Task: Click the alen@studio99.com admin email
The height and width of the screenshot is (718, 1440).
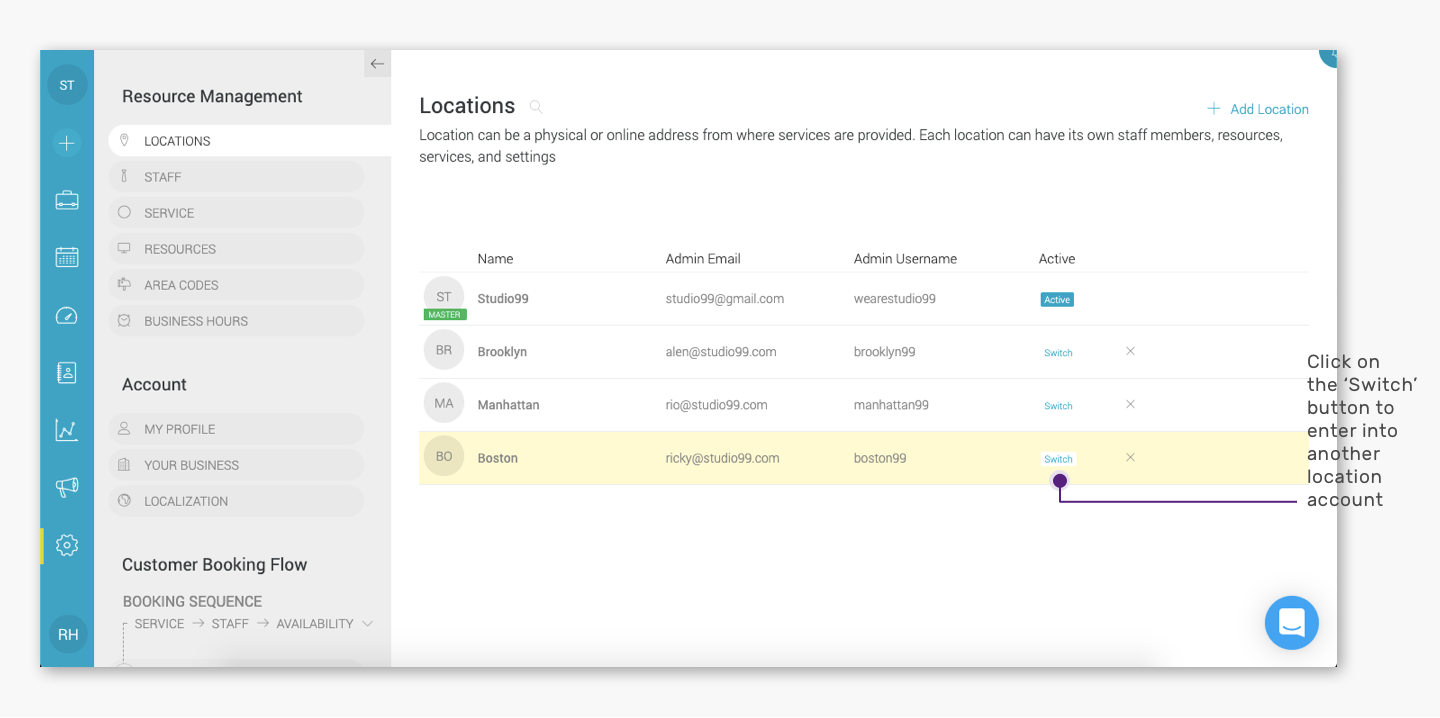Action: tap(721, 352)
